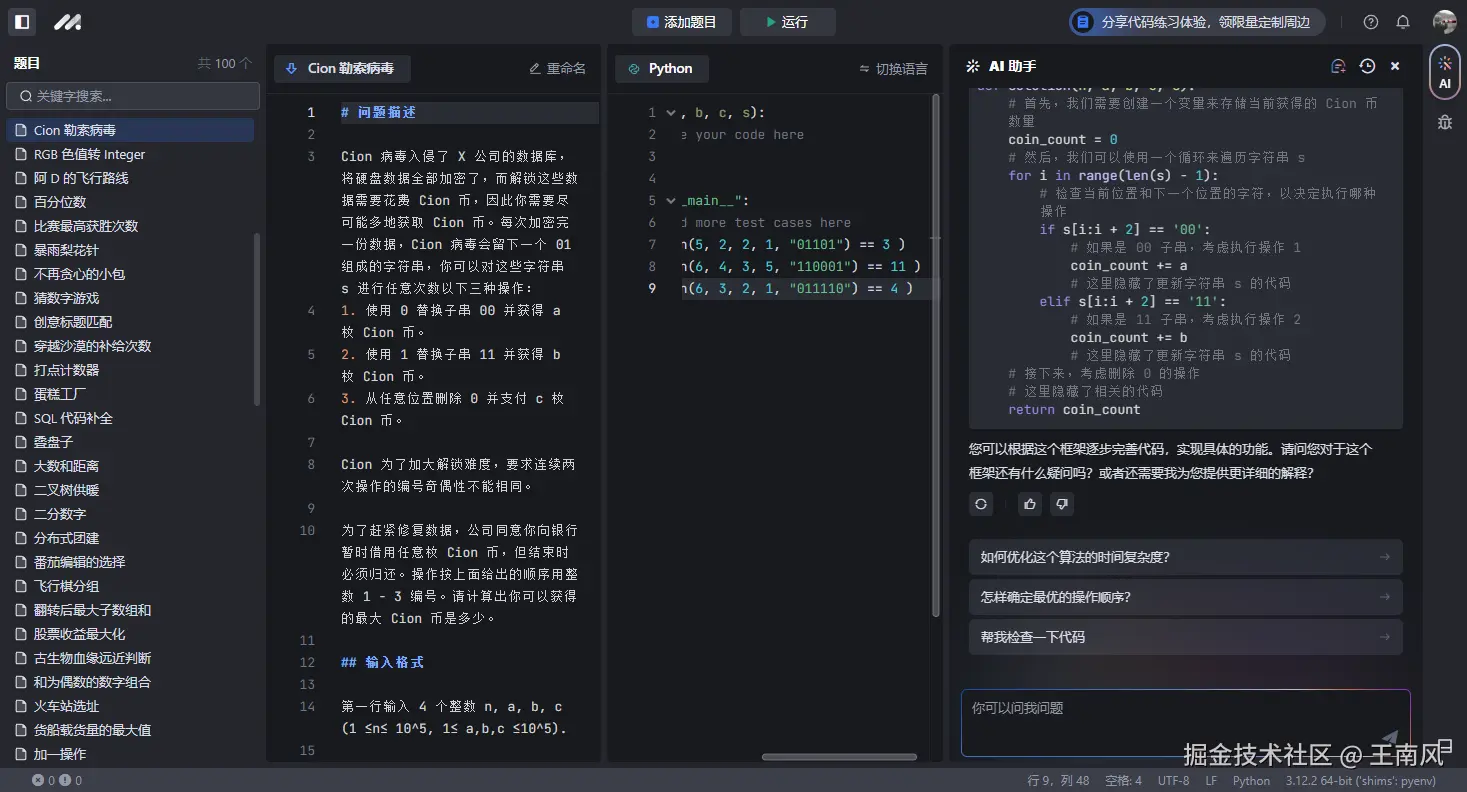Open the AI icon in the right sidebar
Image resolution: width=1467 pixels, height=792 pixels.
[x=1444, y=71]
